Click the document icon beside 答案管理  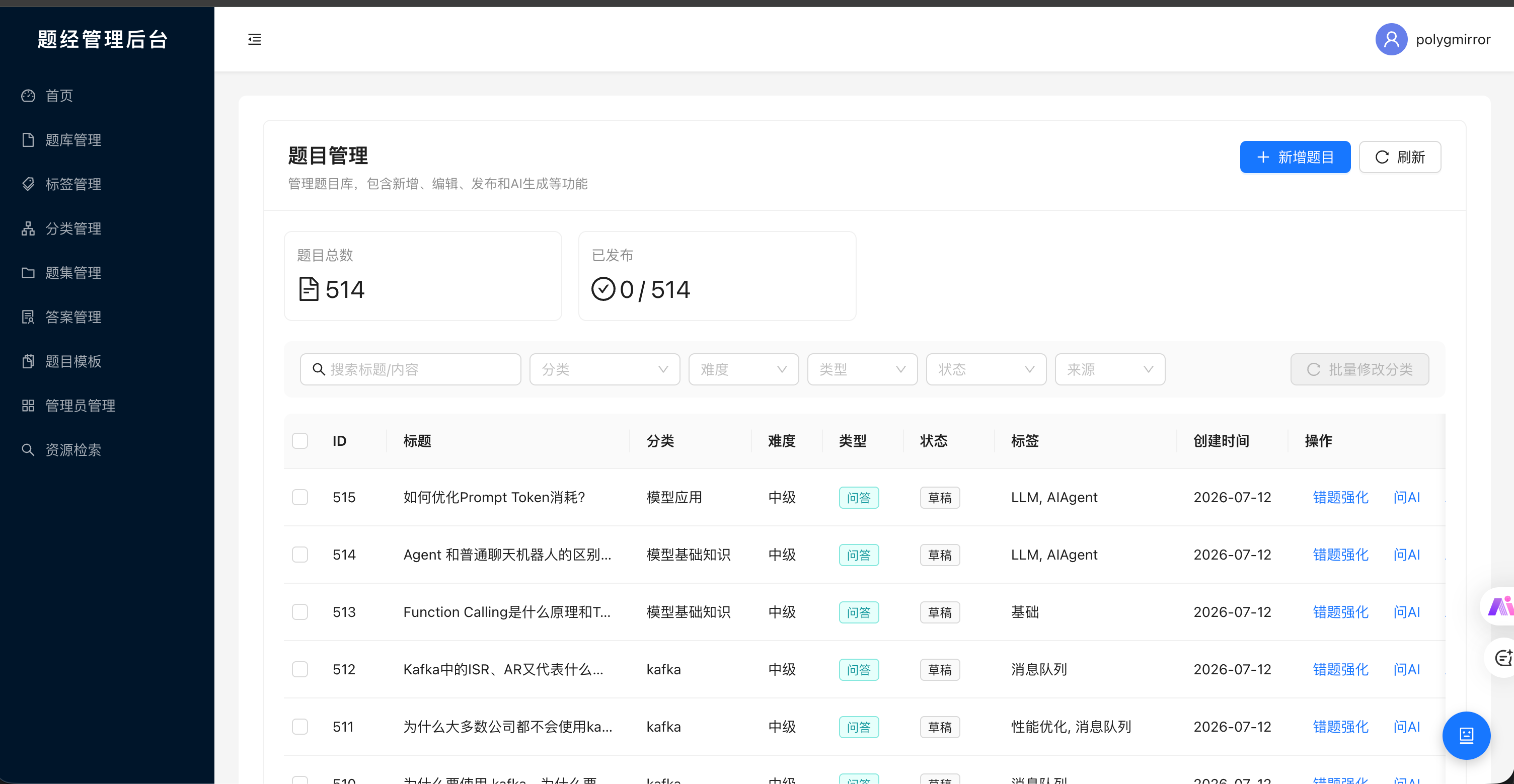[28, 317]
